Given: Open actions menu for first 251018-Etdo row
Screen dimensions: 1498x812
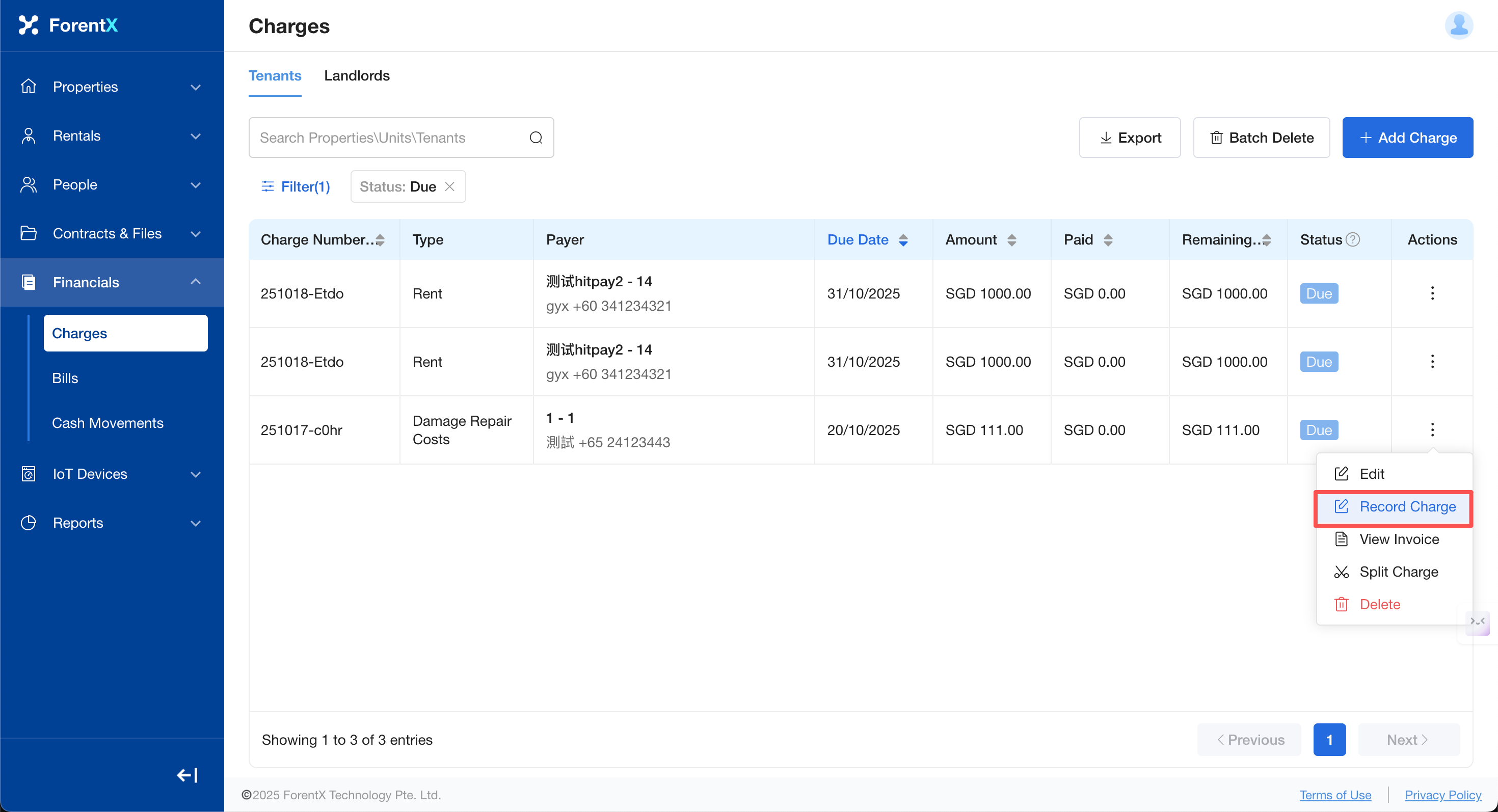Looking at the screenshot, I should [x=1432, y=293].
